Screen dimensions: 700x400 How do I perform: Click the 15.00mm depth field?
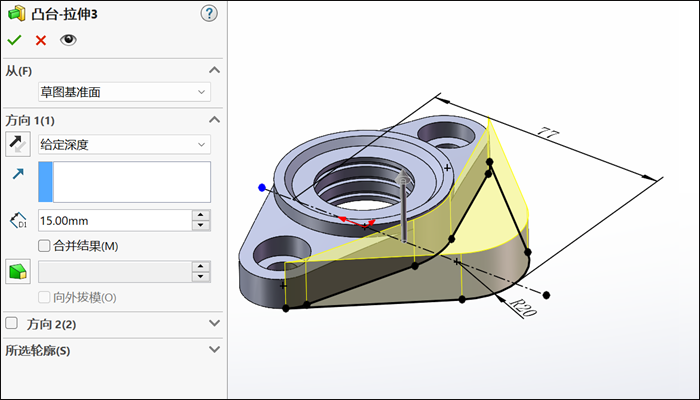(x=115, y=221)
